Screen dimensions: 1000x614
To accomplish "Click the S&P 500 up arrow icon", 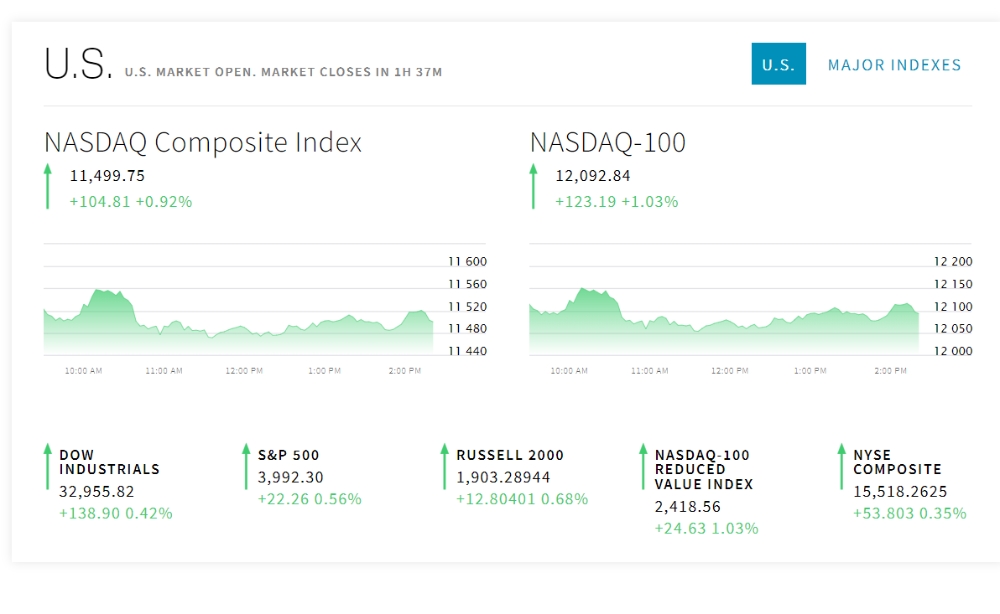I will pos(246,466).
